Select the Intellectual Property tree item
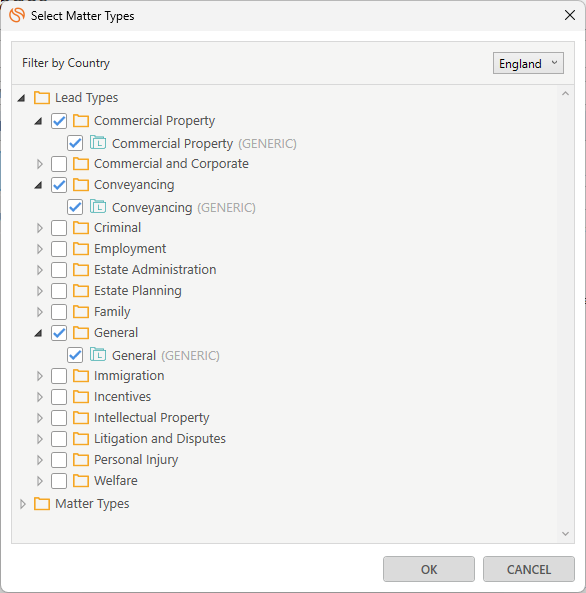This screenshot has height=593, width=586. pyautogui.click(x=151, y=418)
